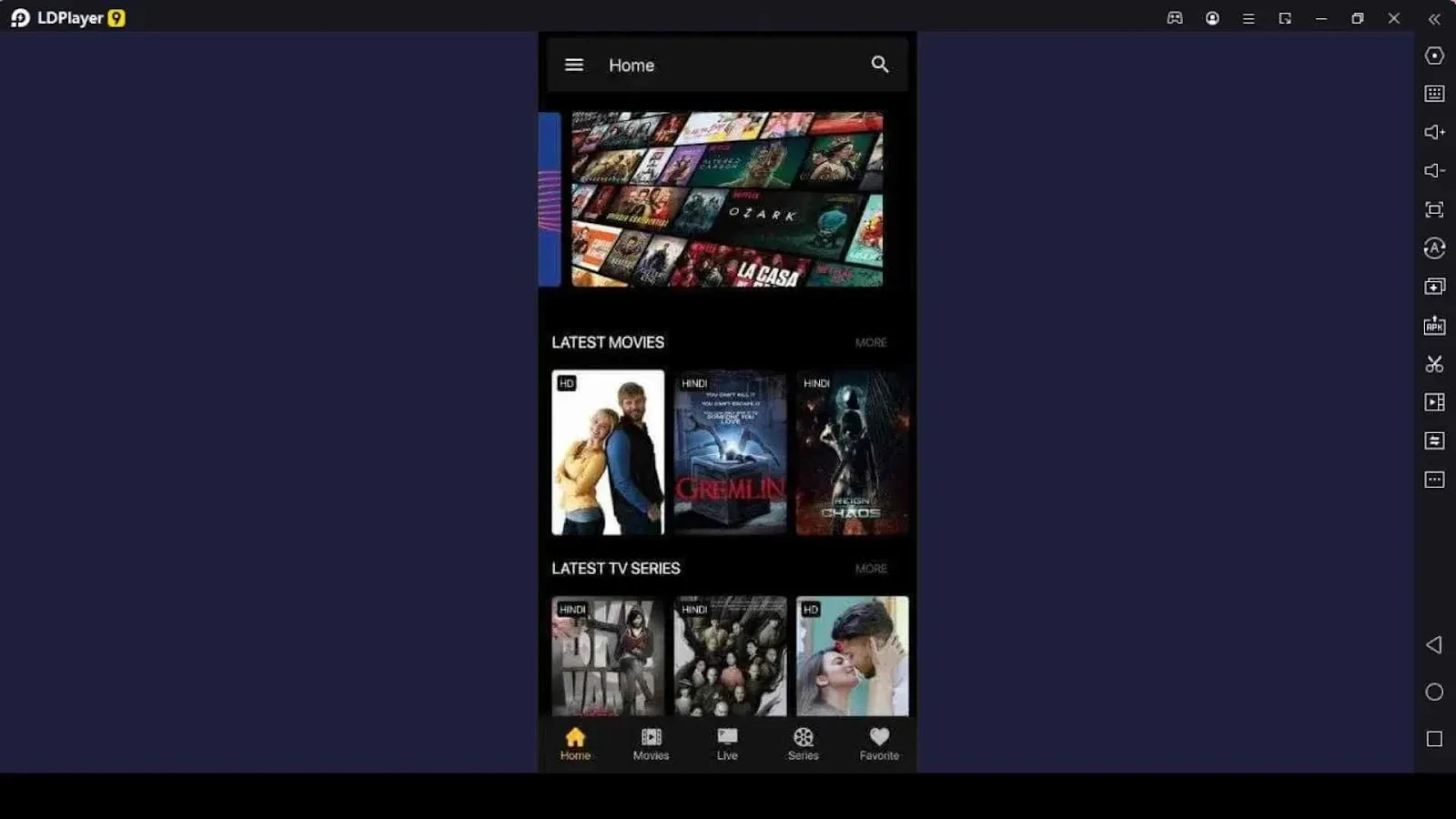
Task: Install an APK file
Action: point(1434,325)
